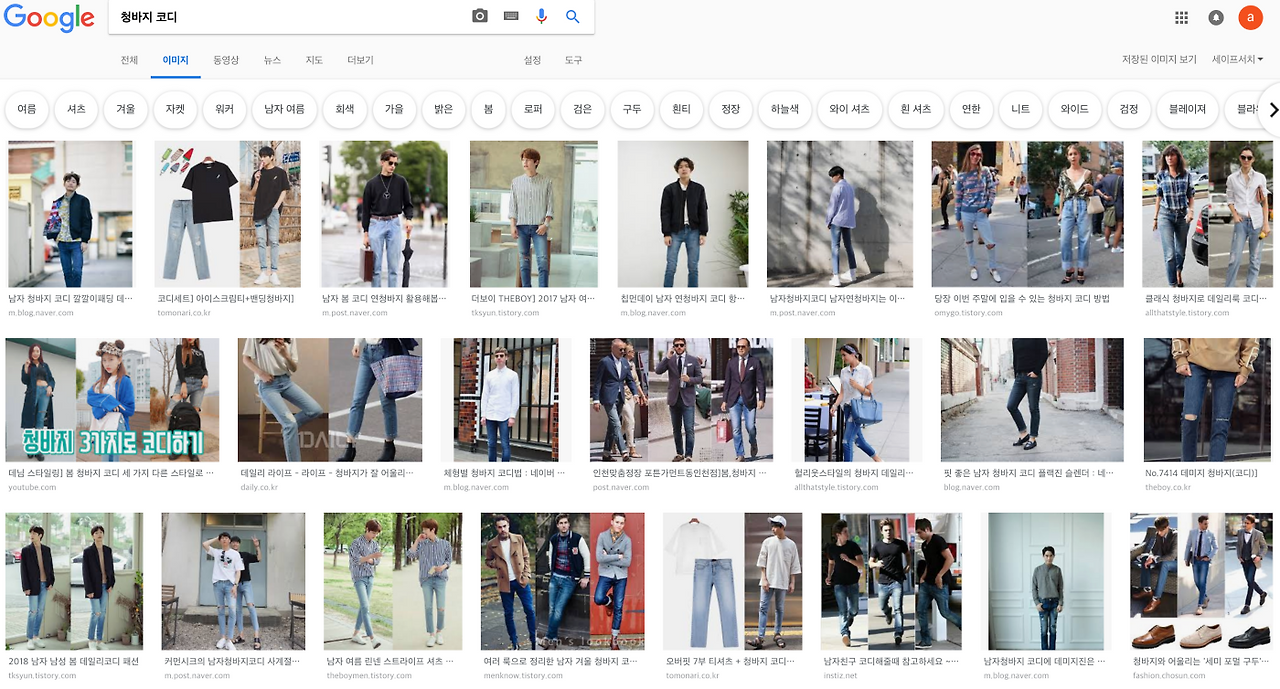
Task: Open caption 핏 좋은 남자 청바지 코디
Action: point(1029,472)
